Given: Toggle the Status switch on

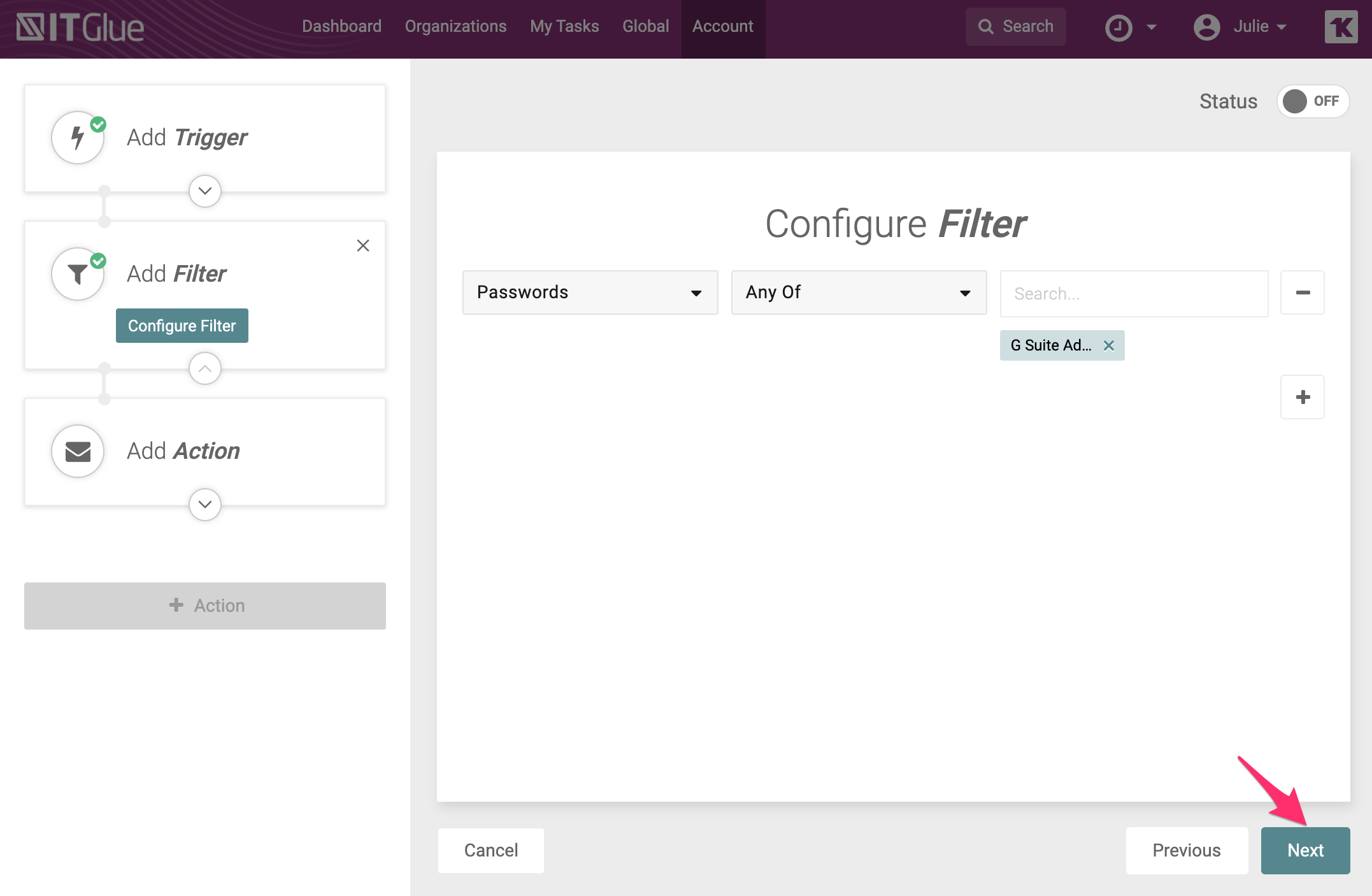Looking at the screenshot, I should [x=1312, y=101].
